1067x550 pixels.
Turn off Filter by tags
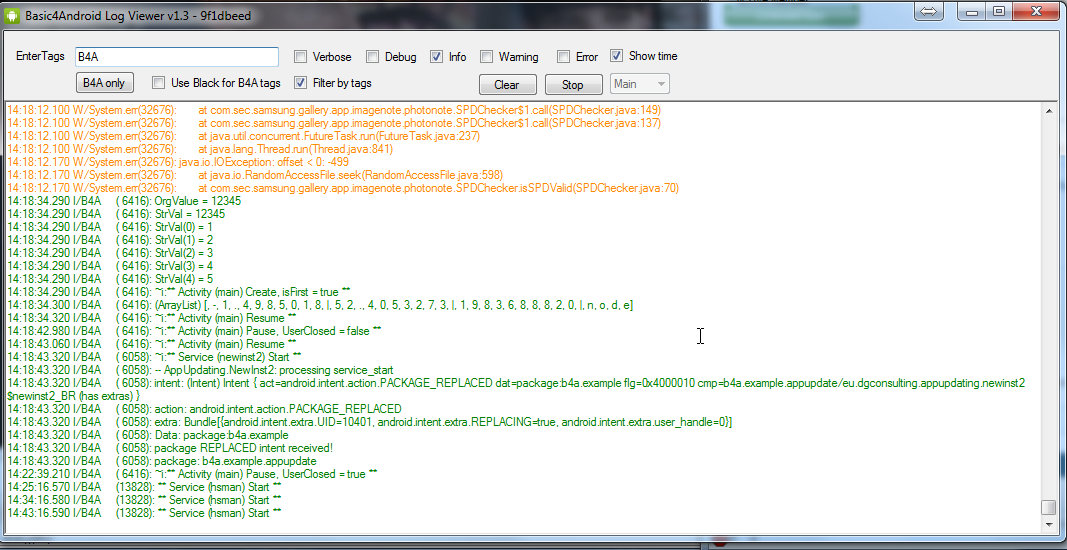coord(300,83)
